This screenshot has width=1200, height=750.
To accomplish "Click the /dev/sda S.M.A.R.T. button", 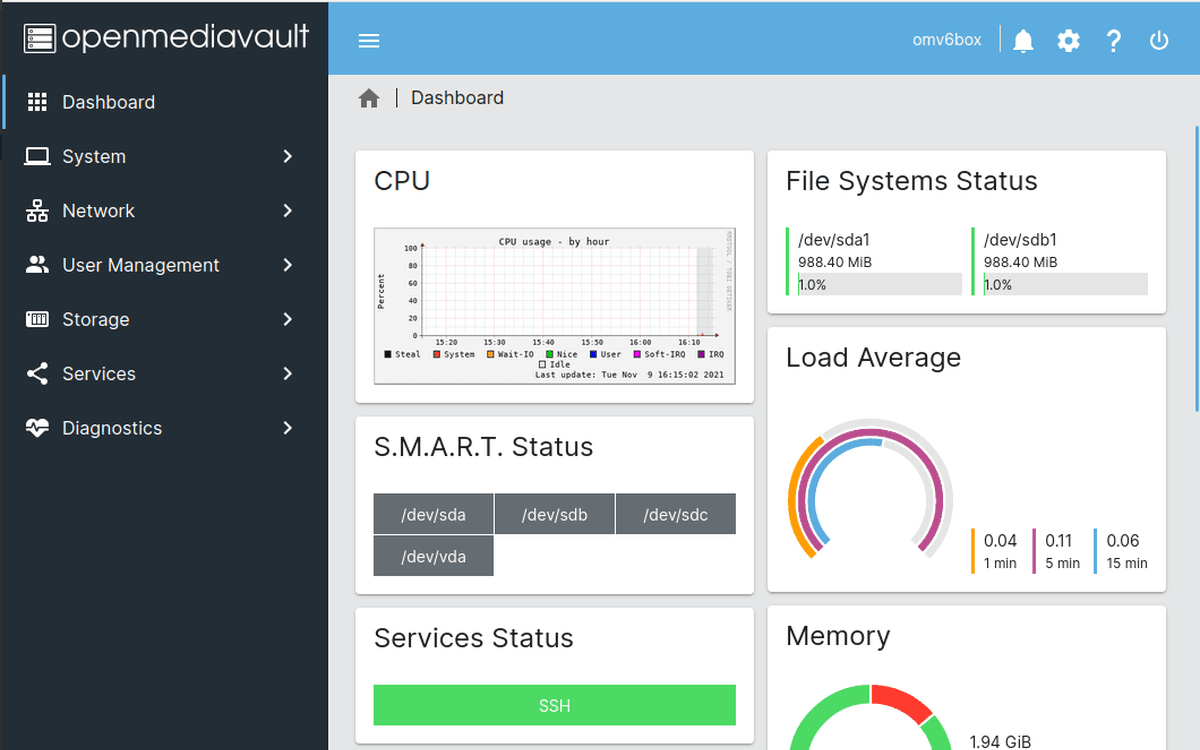I will [x=433, y=514].
